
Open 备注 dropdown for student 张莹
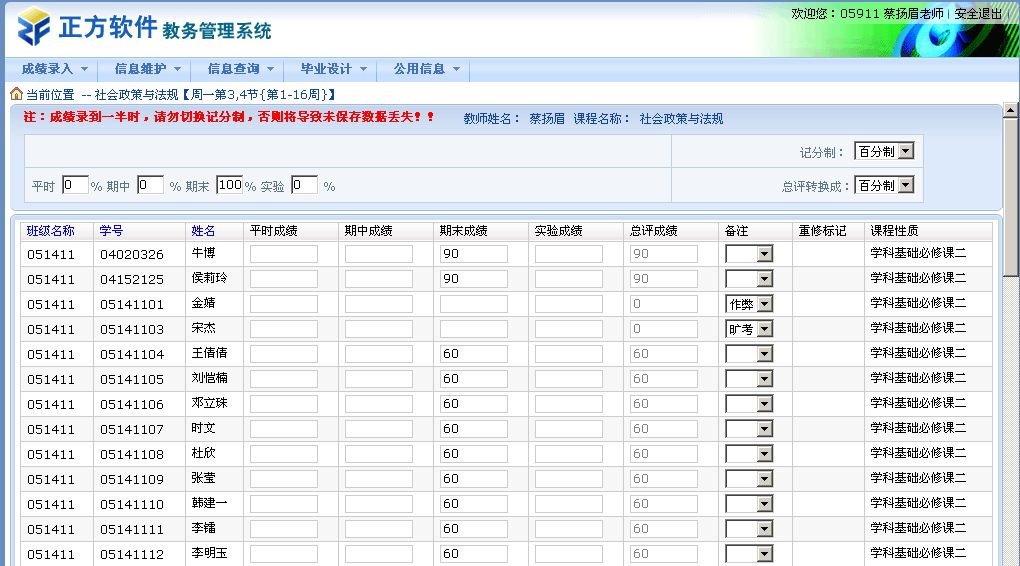[749, 479]
